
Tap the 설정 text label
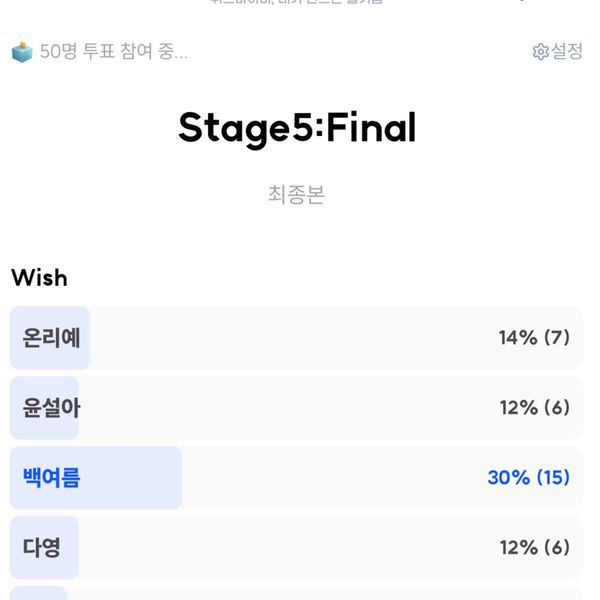tap(567, 51)
